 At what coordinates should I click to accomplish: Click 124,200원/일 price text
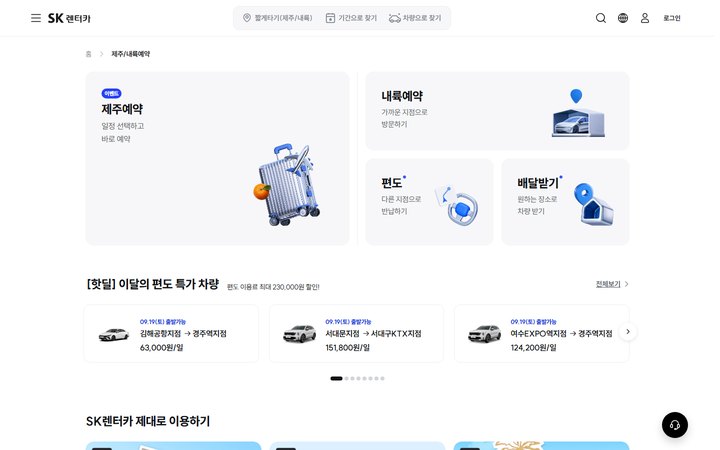point(533,348)
